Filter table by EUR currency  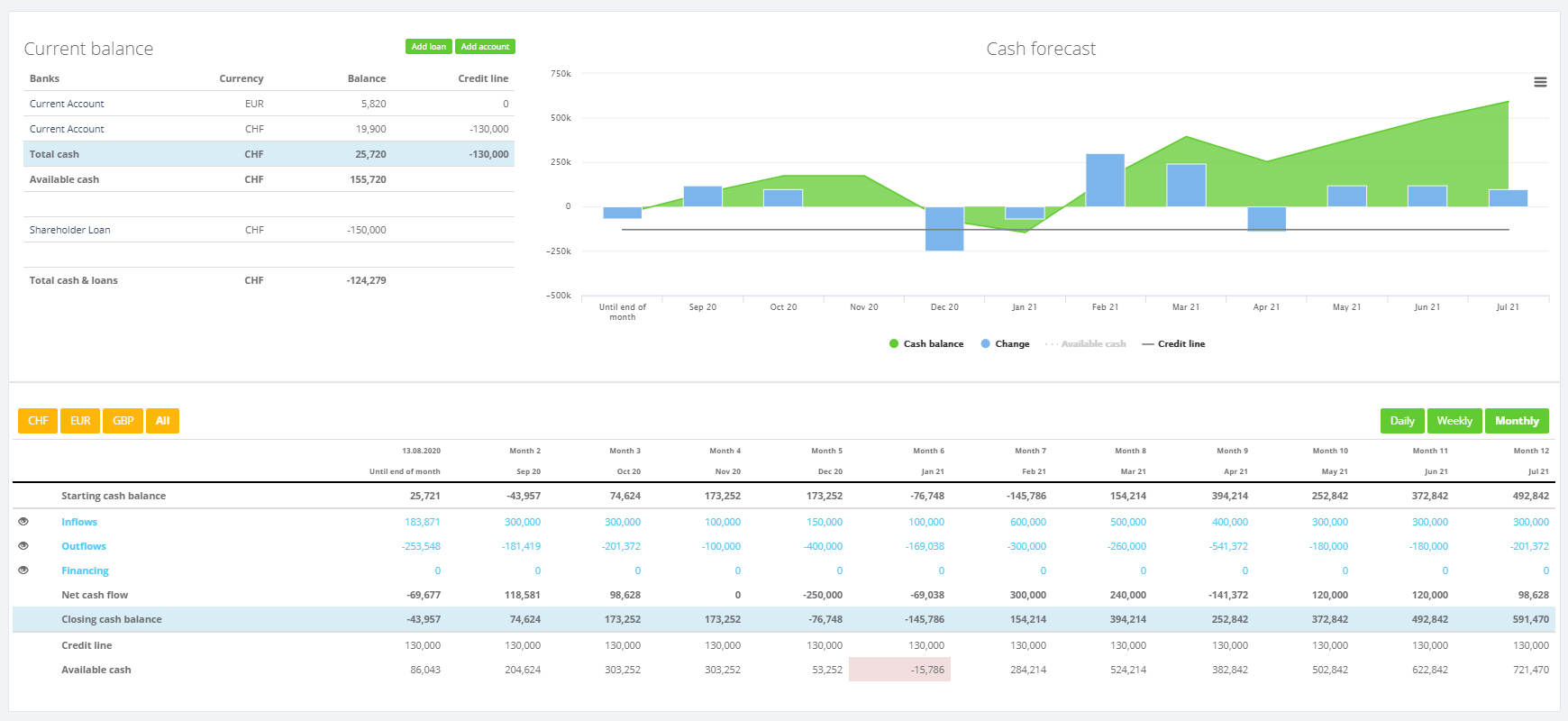pos(80,421)
